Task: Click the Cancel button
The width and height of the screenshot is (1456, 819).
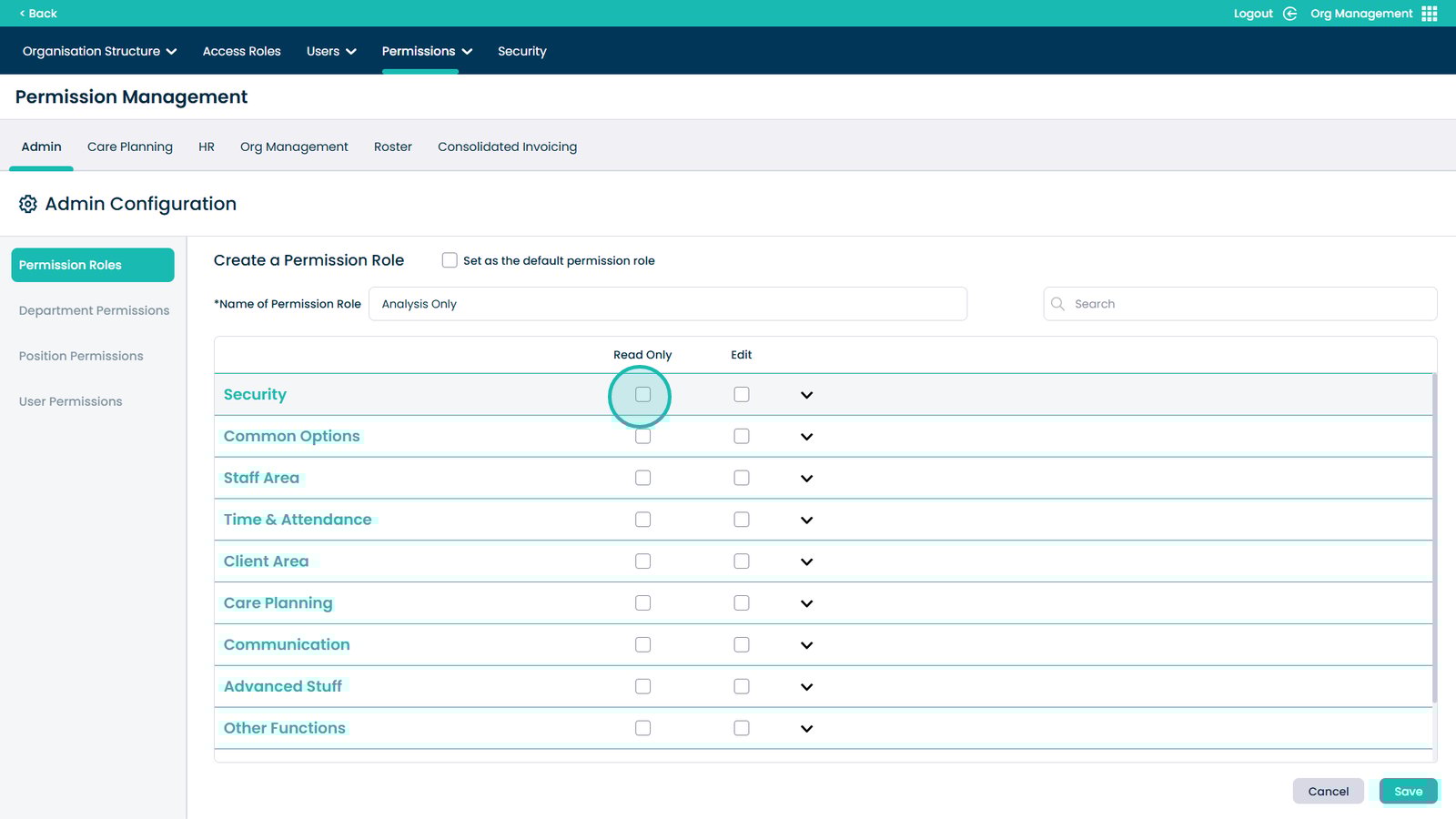Action: tap(1328, 792)
